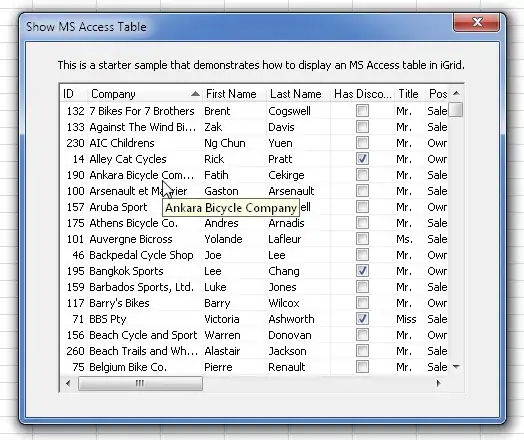Select the Alley Cat Cycles cell
This screenshot has height=440, width=524.
tap(145, 159)
